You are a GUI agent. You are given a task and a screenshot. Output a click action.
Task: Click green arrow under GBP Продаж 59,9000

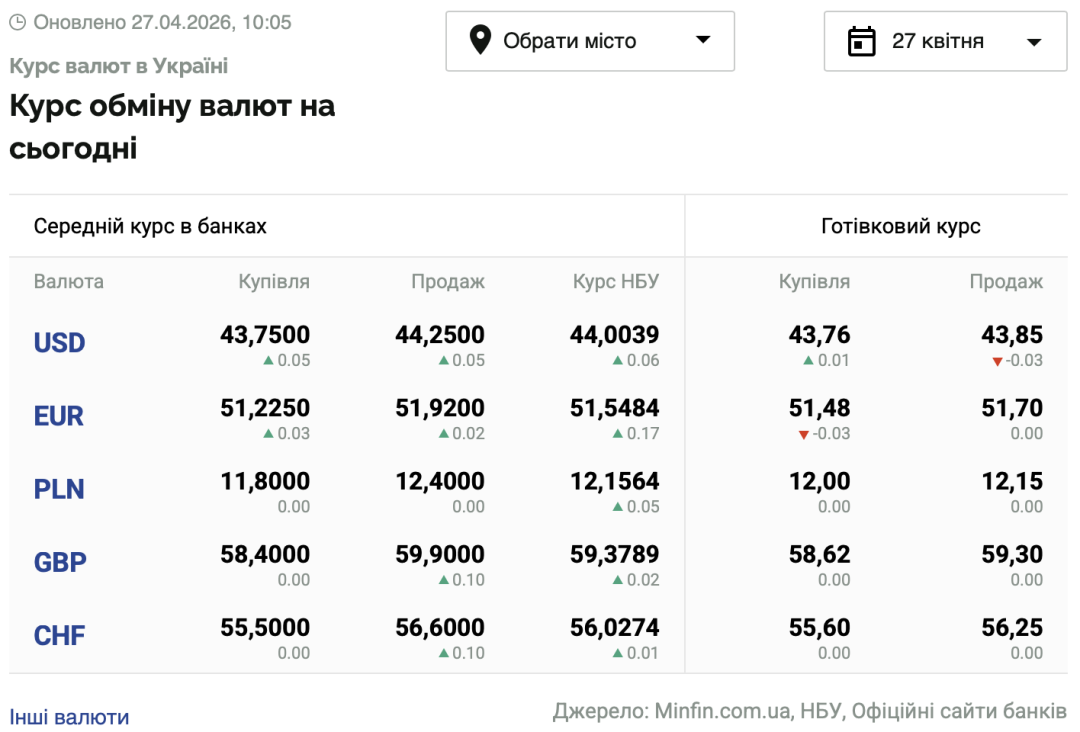[x=443, y=580]
